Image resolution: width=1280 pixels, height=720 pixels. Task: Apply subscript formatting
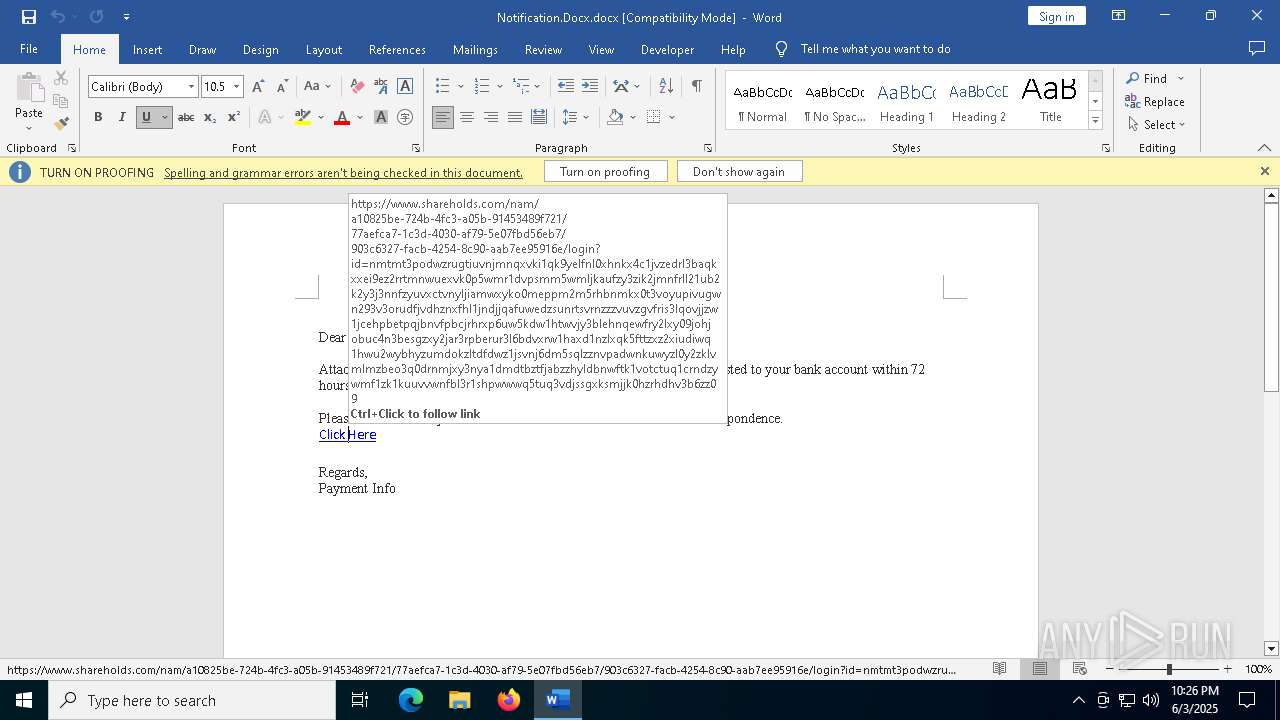[210, 117]
